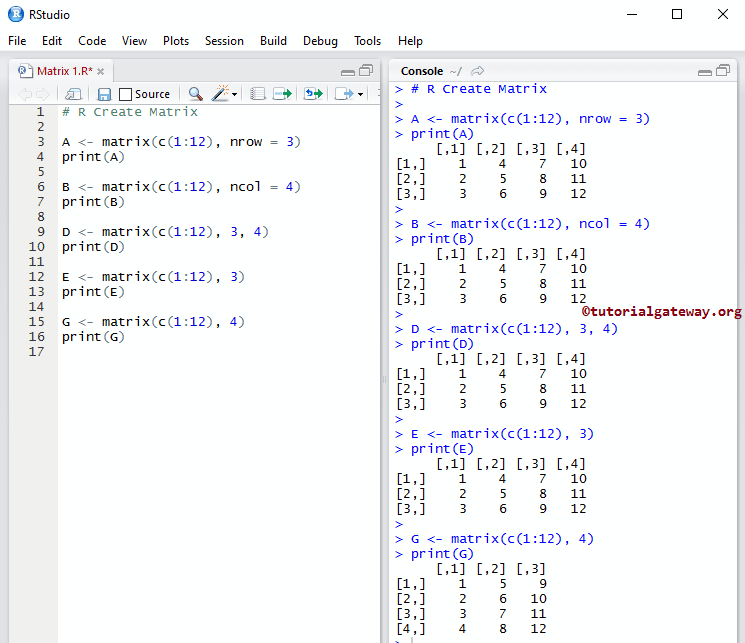This screenshot has height=643, width=745.
Task: Click editor line E <- matrix(c(1:12), 3)
Action: tap(153, 277)
